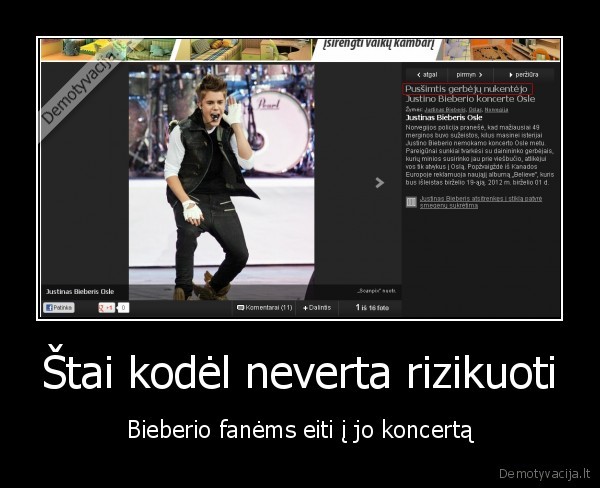Click the Google +1 count bubble

tap(123, 308)
